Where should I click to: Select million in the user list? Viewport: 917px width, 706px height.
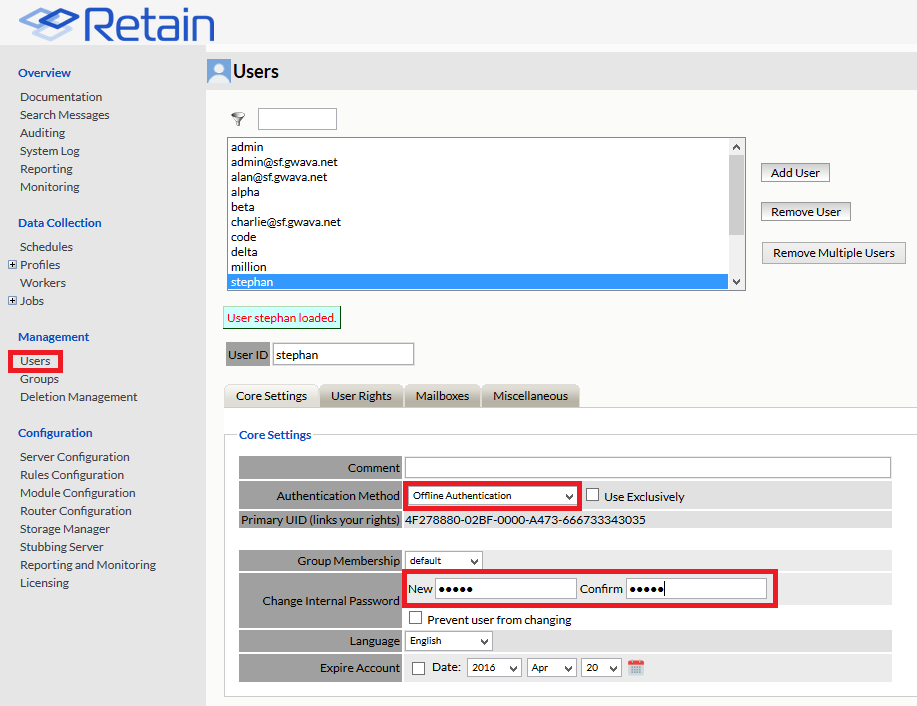tap(478, 267)
